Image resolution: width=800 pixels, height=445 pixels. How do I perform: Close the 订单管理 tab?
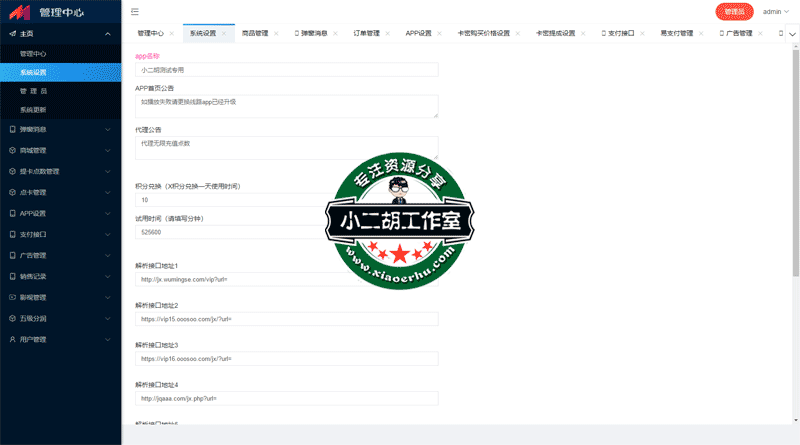(388, 34)
